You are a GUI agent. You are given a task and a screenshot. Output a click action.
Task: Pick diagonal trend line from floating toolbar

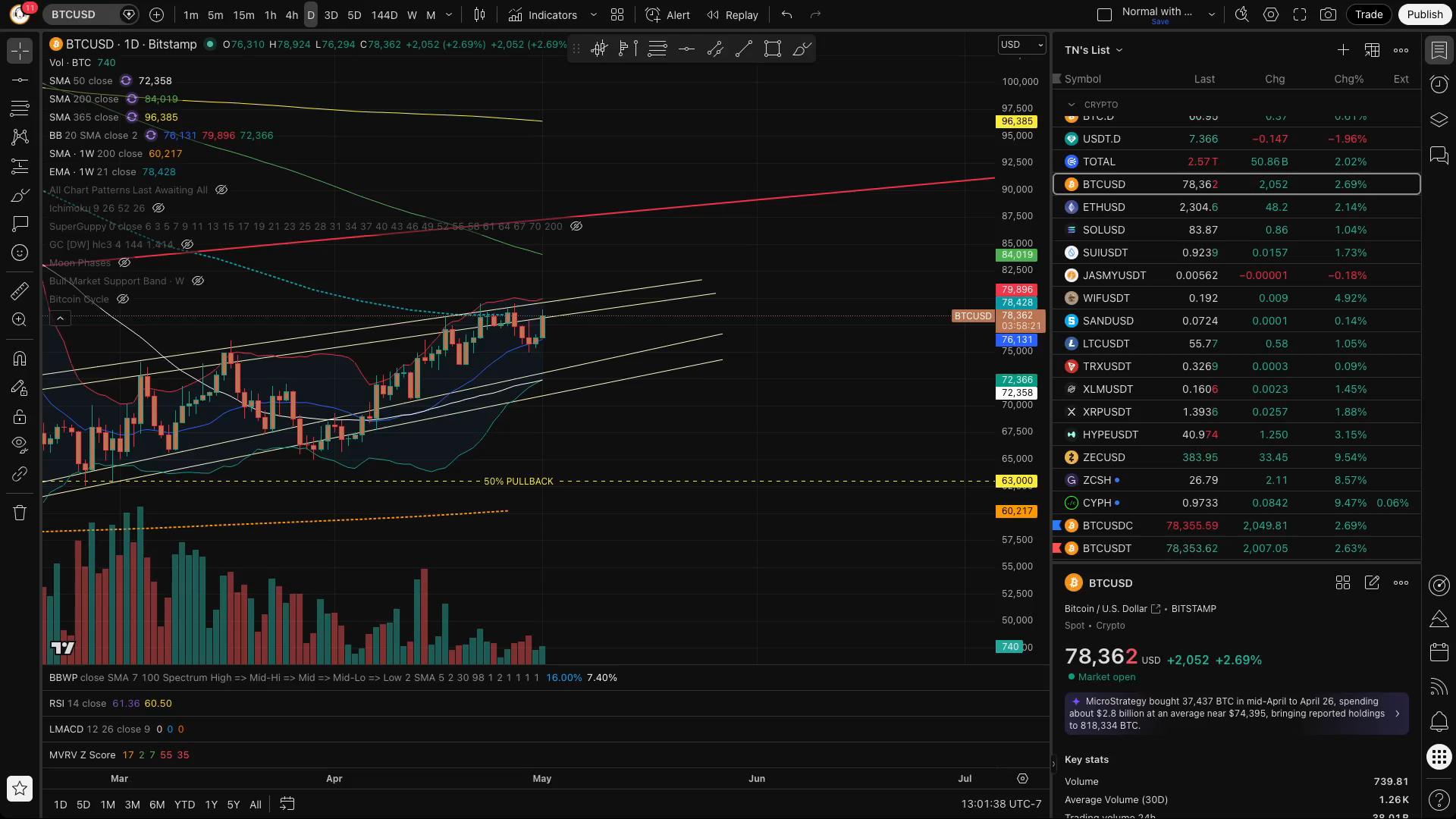[744, 49]
